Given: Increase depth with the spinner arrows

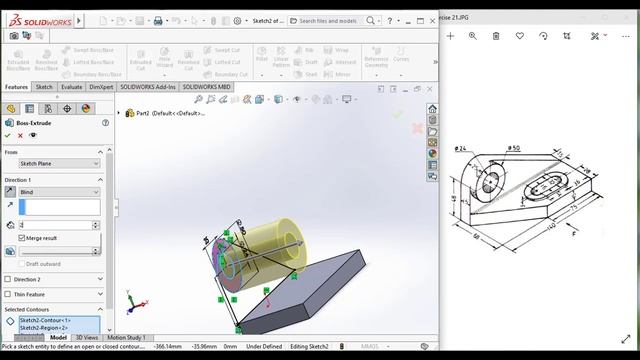Looking at the screenshot, I should [96, 223].
